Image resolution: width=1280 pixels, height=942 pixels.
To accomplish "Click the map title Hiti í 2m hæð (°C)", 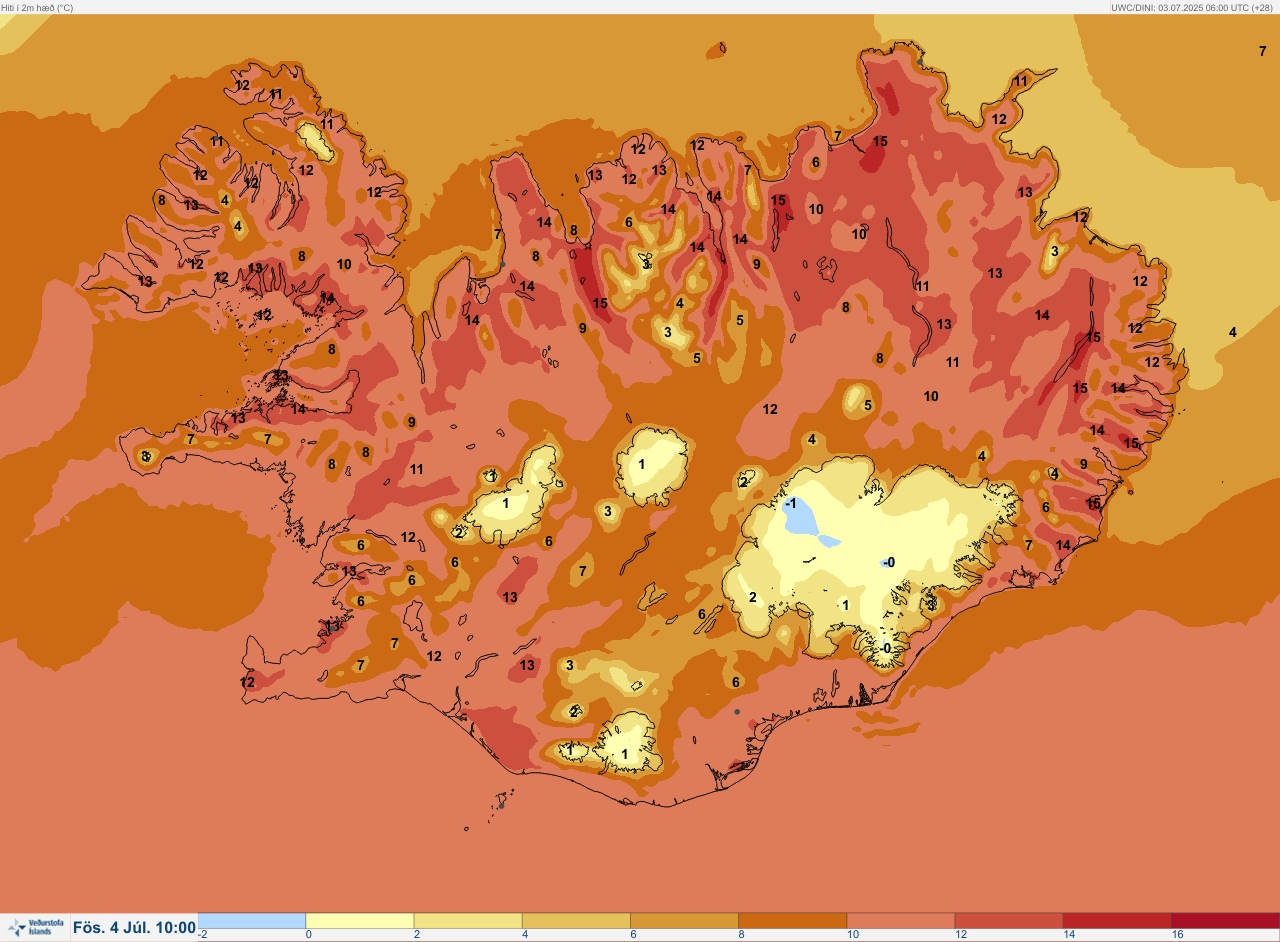I will (37, 7).
